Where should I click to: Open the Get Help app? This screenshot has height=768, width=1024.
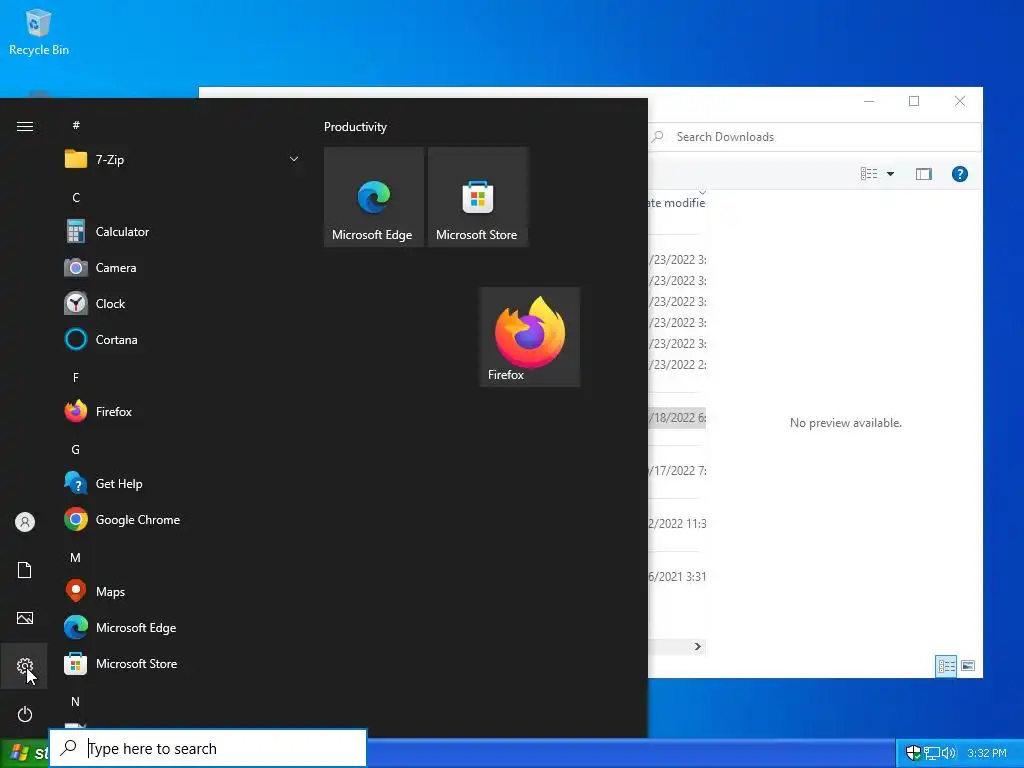coord(182,484)
